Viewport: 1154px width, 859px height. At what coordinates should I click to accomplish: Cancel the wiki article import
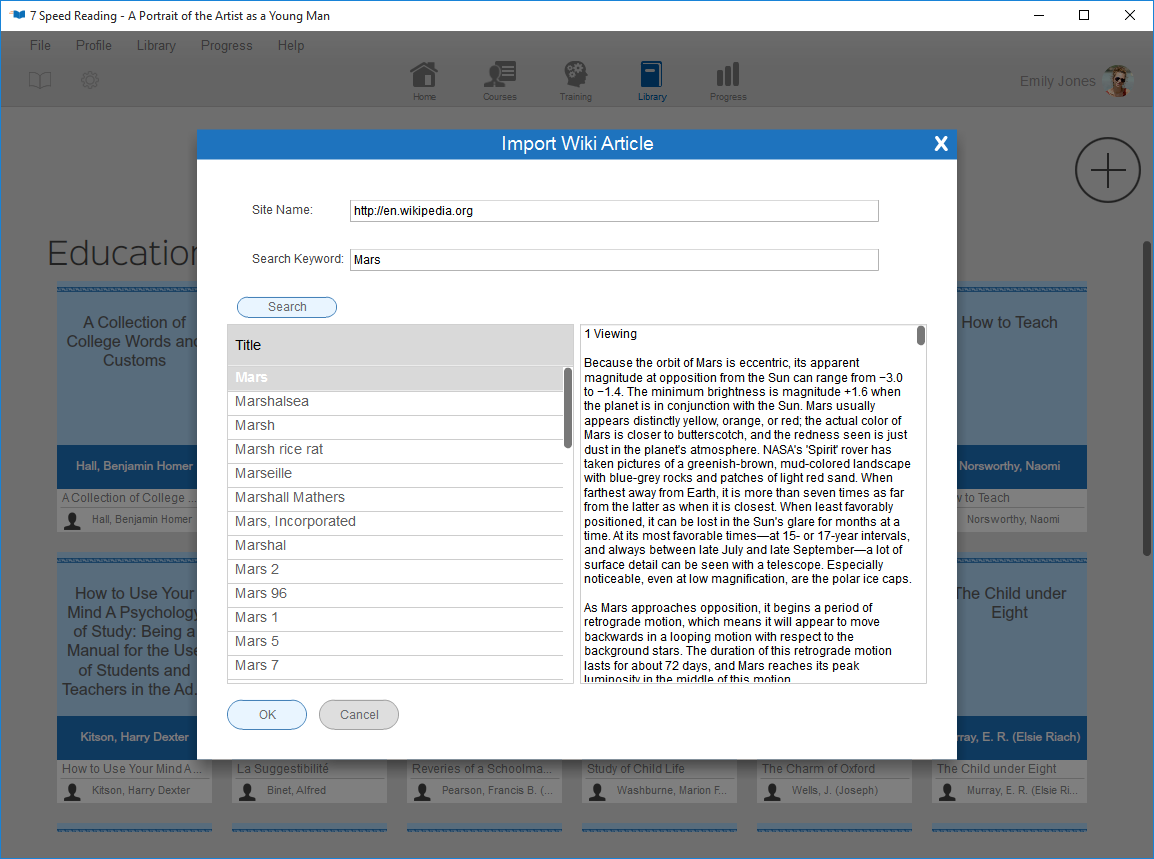tap(358, 714)
